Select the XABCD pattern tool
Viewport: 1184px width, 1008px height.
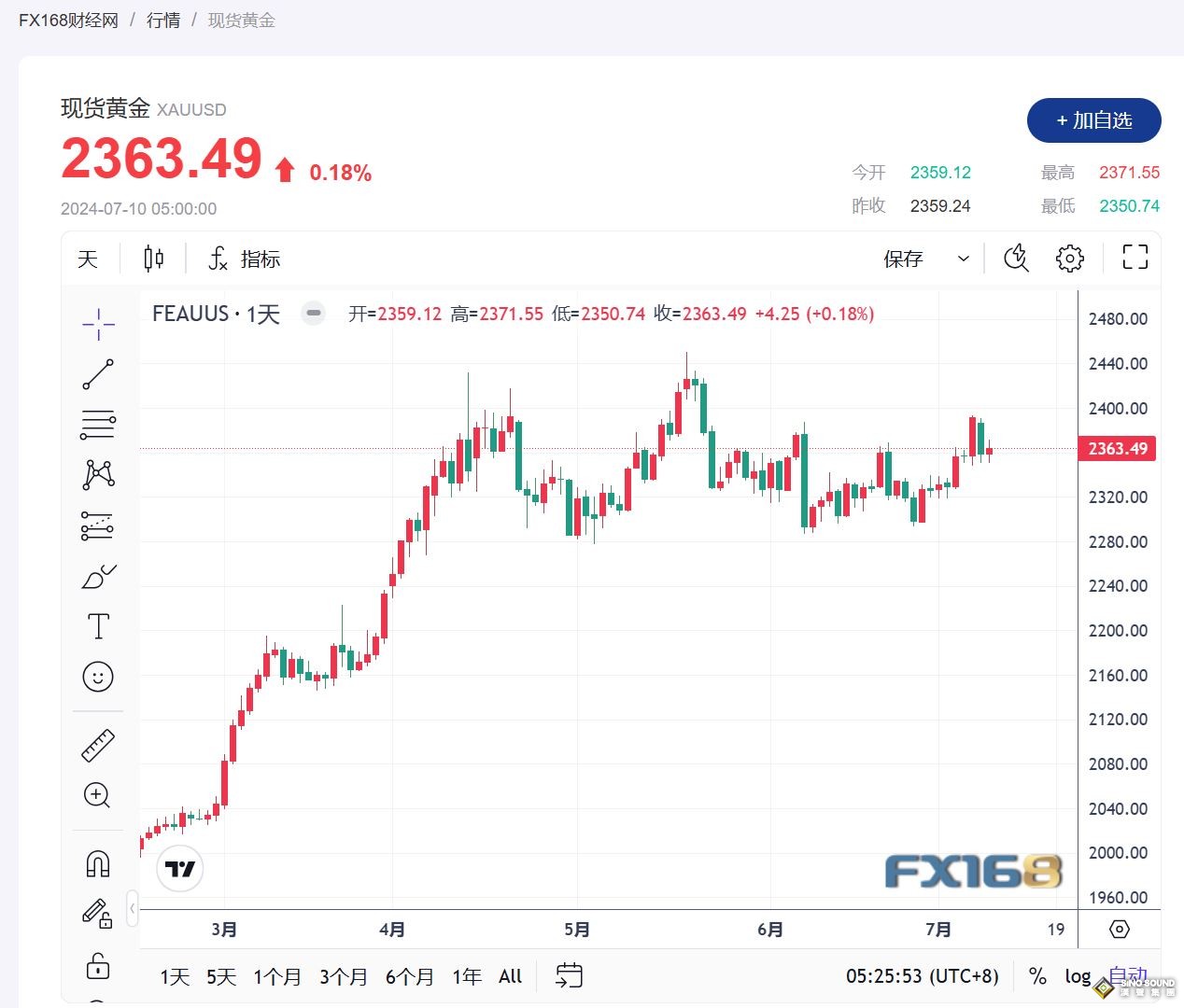98,474
